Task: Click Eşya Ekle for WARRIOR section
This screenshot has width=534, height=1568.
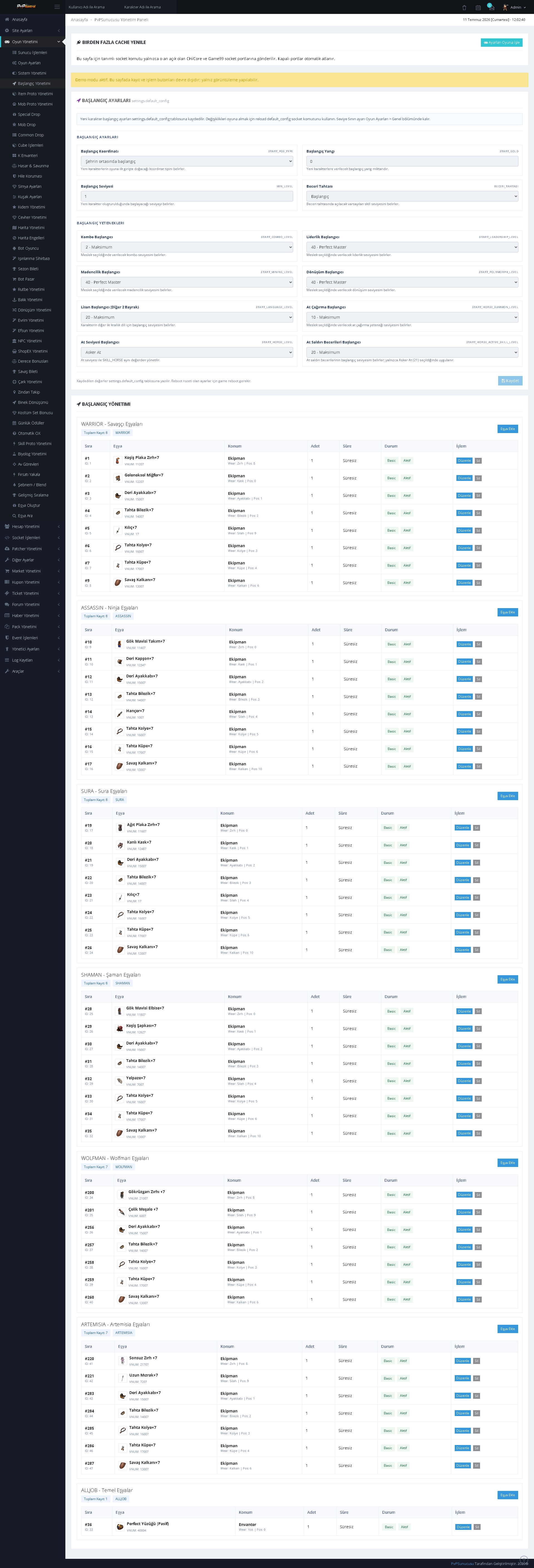Action: pyautogui.click(x=507, y=429)
